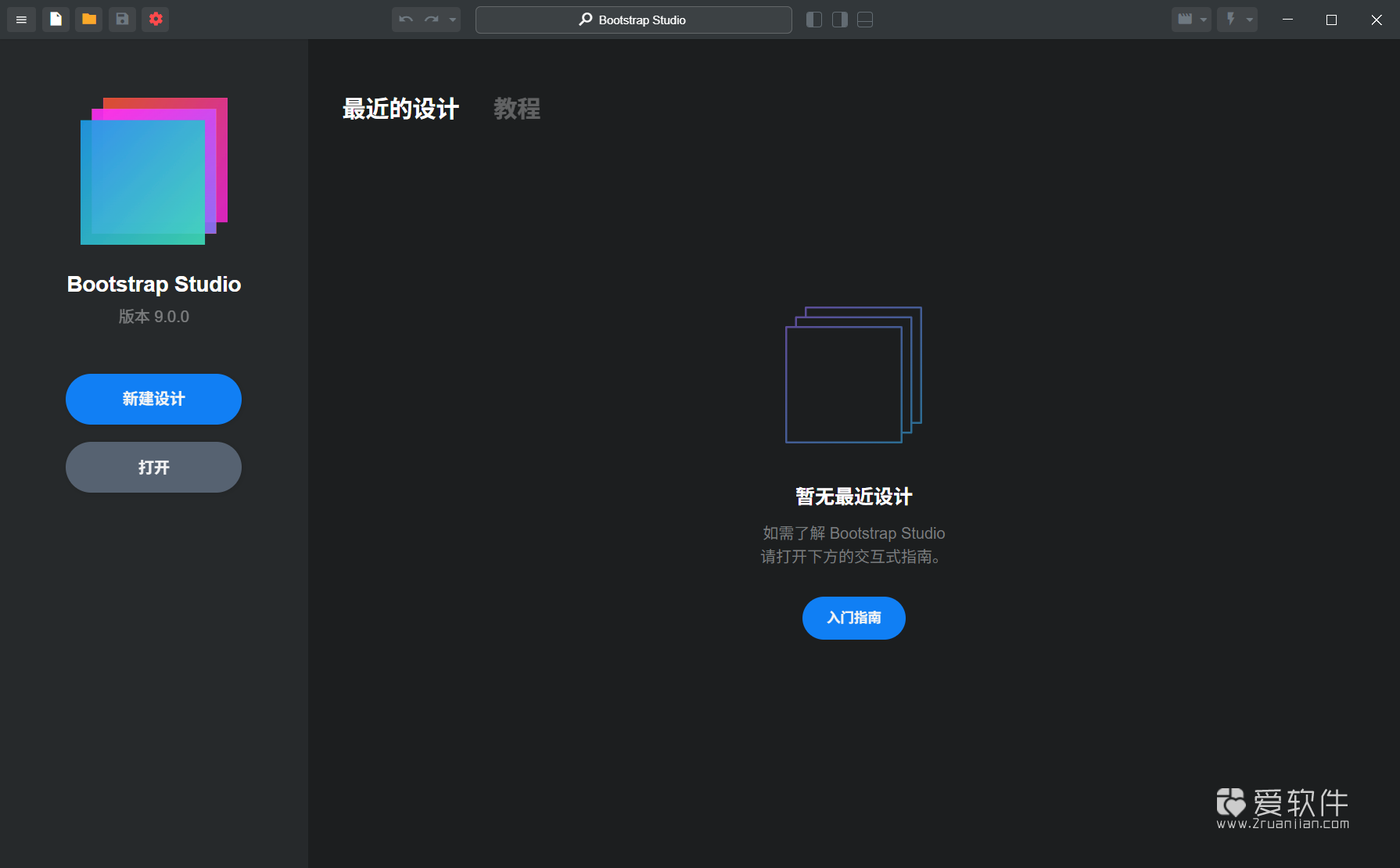Close the Bootstrap Studio window

(1377, 20)
